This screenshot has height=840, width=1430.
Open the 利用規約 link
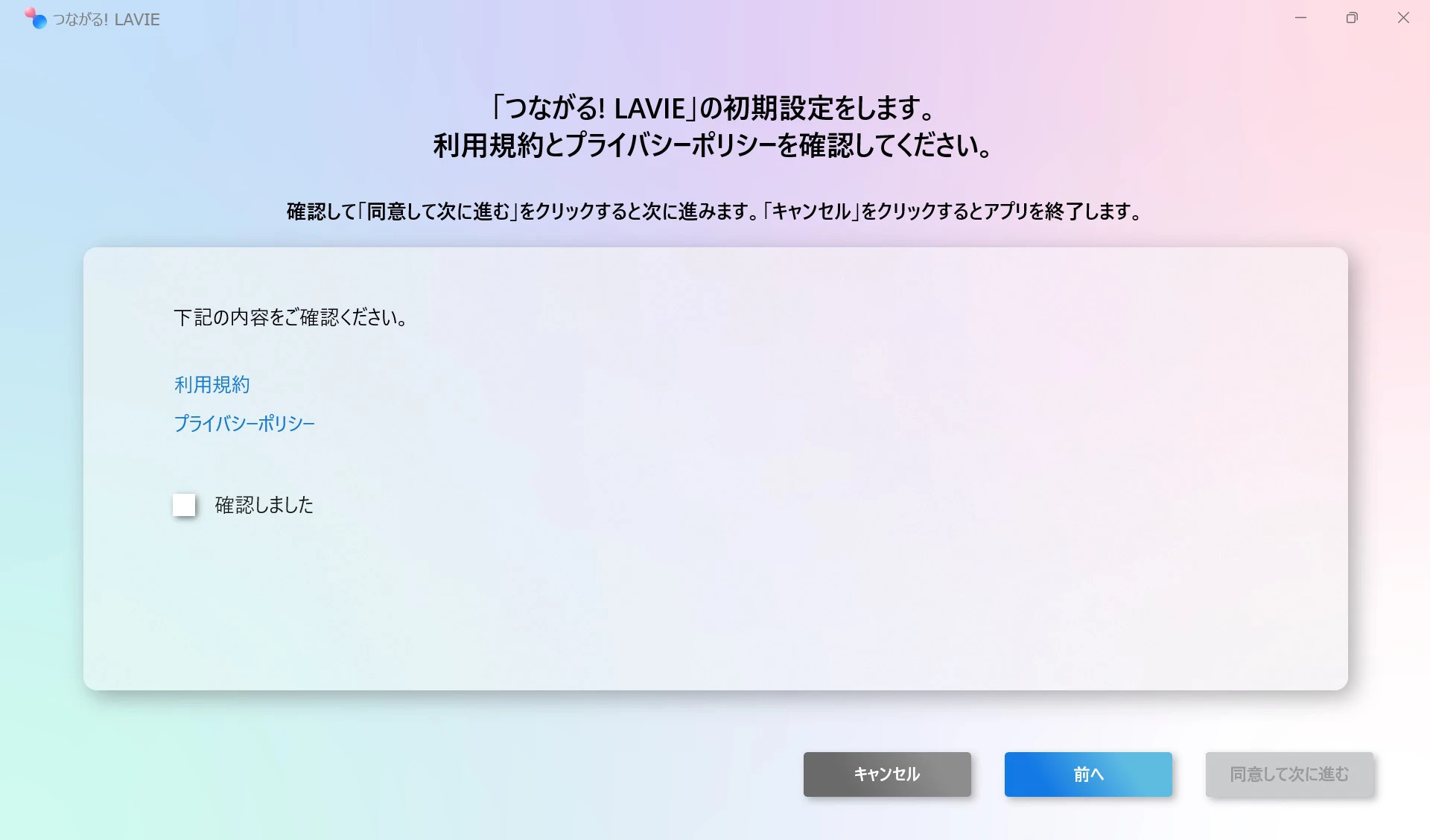212,384
